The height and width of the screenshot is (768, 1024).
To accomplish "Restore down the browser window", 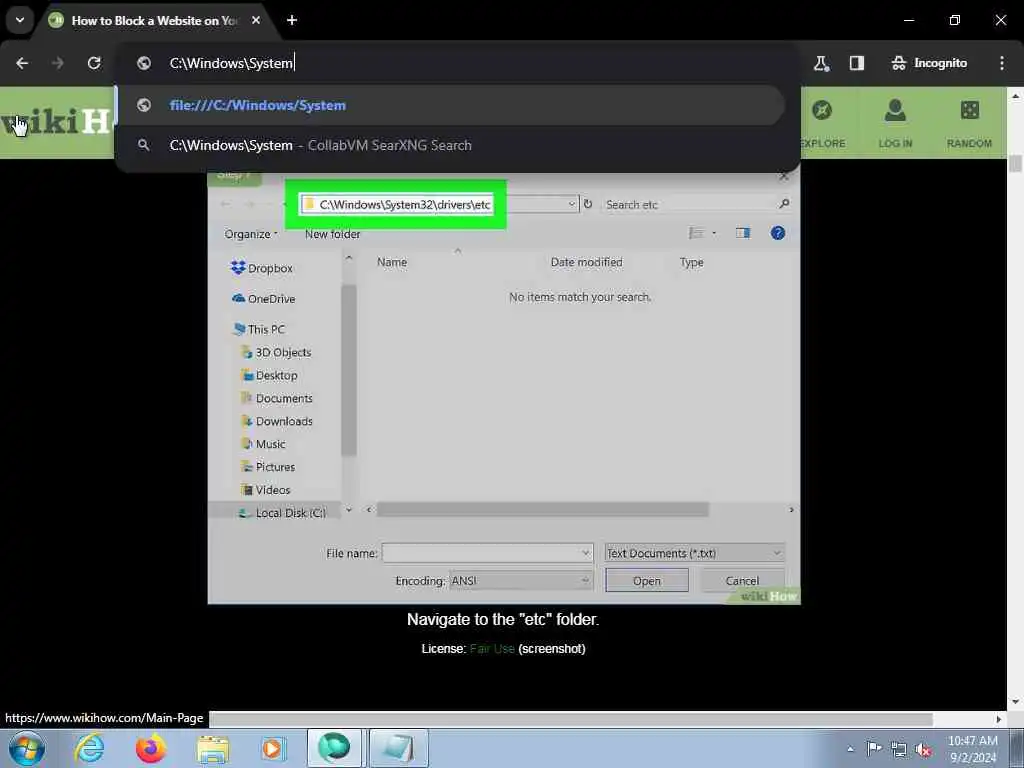I will point(954,20).
